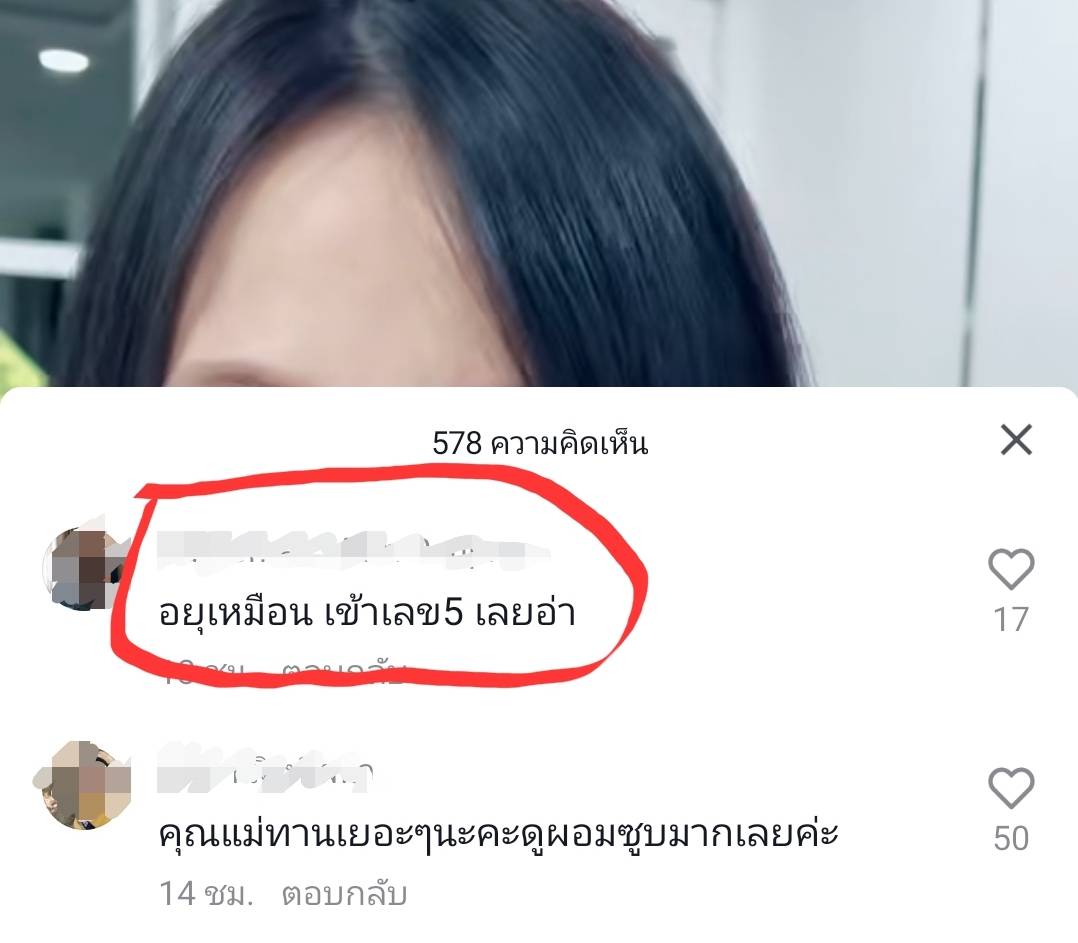Close the comments panel with the X
The height and width of the screenshot is (943, 1078).
tap(1016, 440)
